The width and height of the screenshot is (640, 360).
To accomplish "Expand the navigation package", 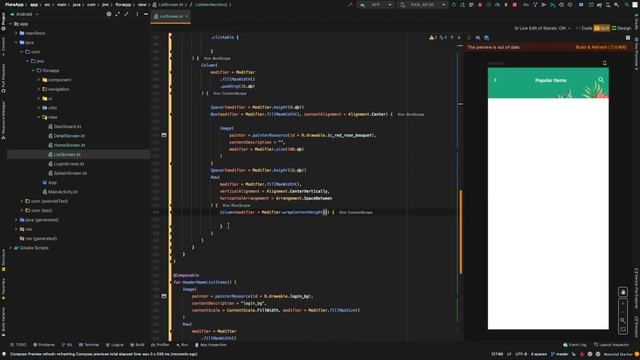I will 39,89.
